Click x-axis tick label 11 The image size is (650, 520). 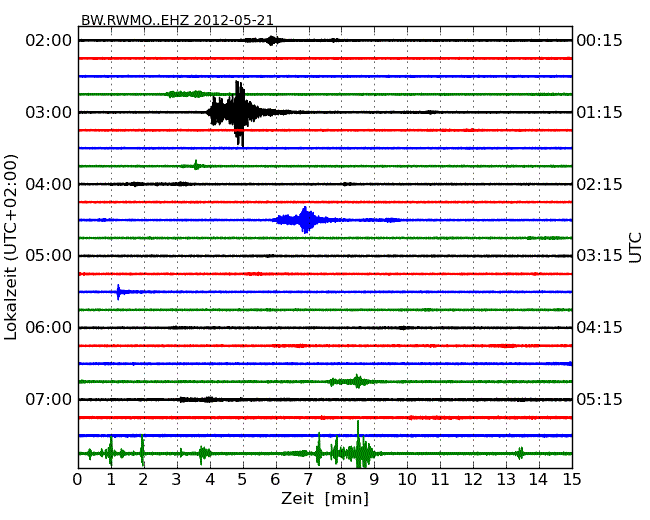coord(440,479)
